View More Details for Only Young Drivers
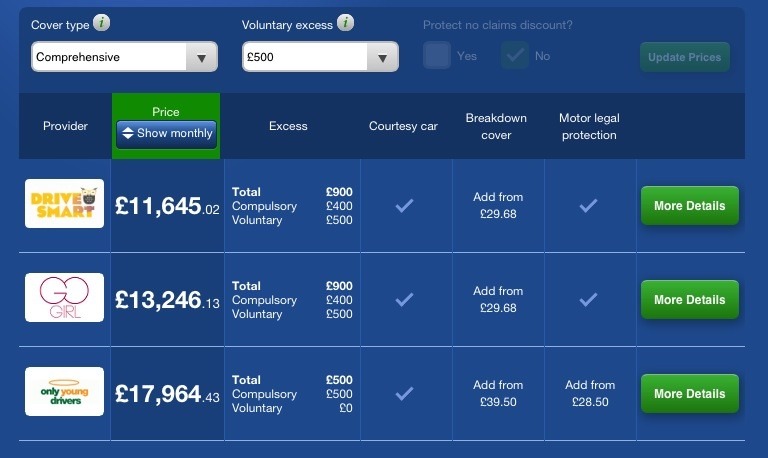768x458 pixels. pyautogui.click(x=689, y=394)
